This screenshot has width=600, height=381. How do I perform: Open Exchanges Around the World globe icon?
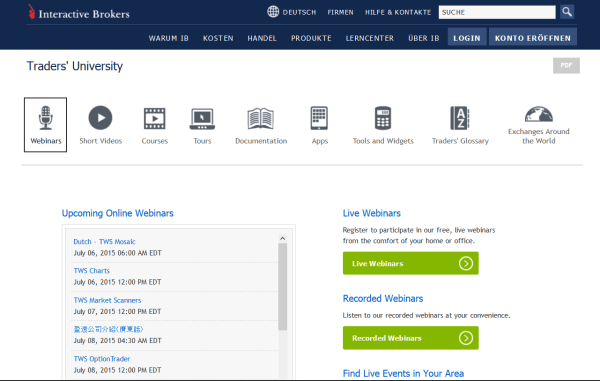click(x=538, y=114)
